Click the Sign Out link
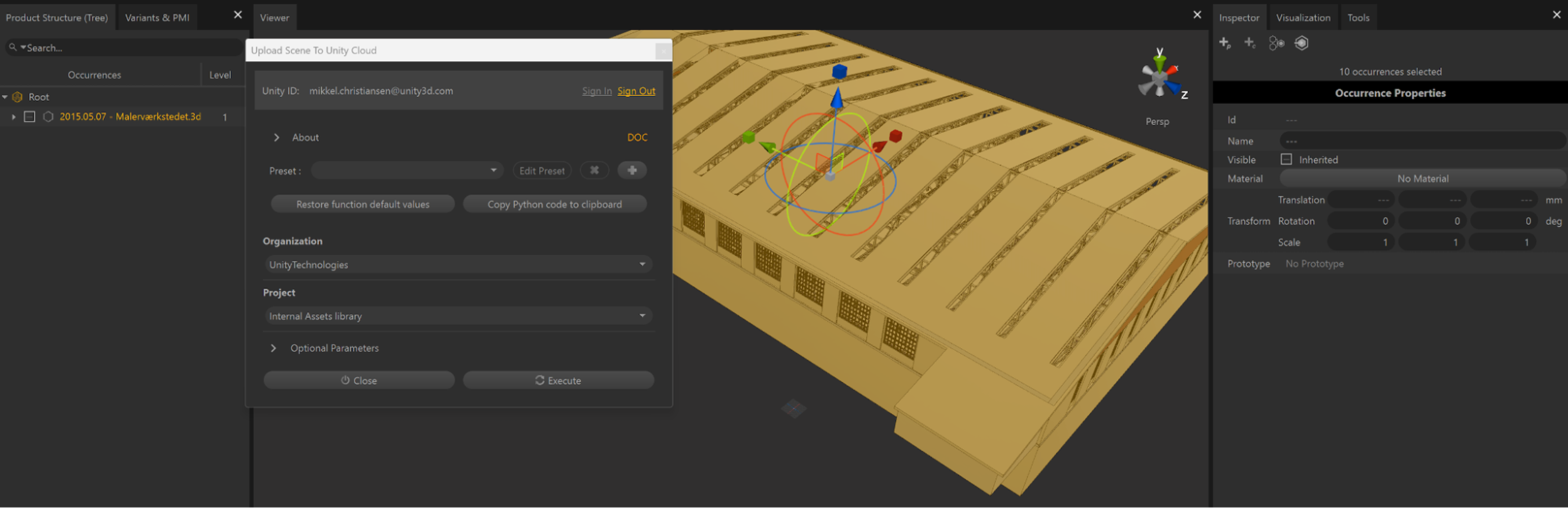1568x508 pixels. click(636, 91)
